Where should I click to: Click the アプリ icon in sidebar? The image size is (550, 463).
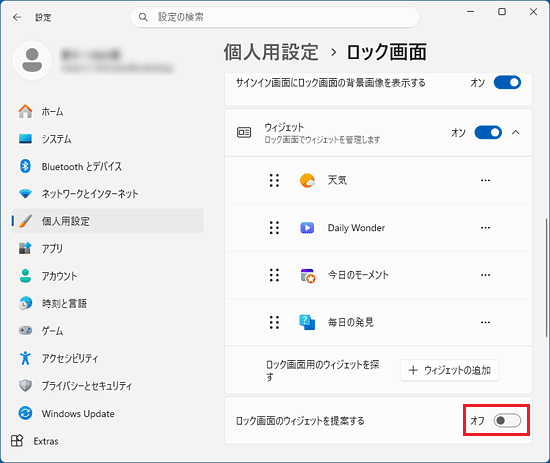coord(25,248)
